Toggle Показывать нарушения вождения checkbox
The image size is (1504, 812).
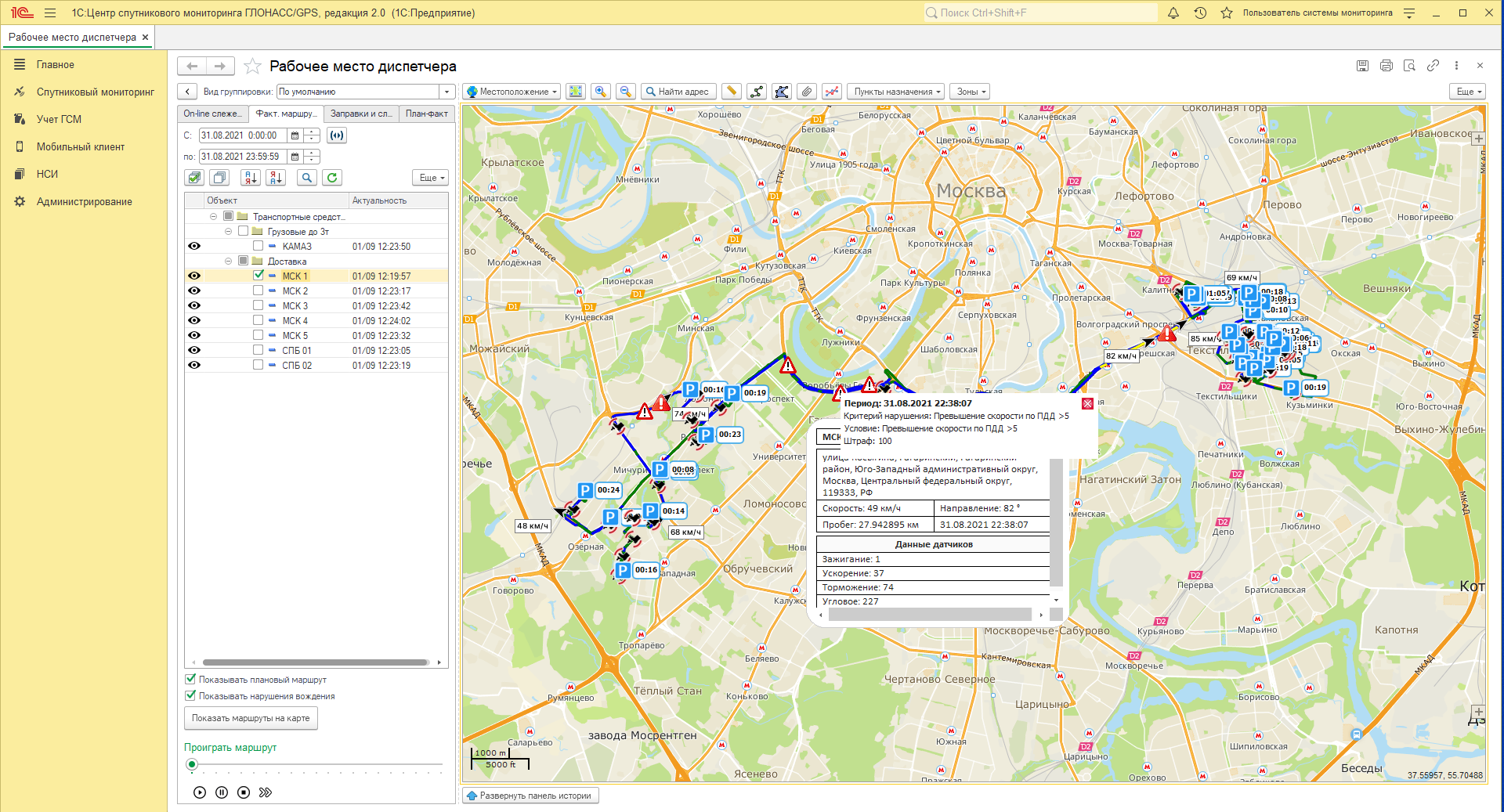[x=190, y=696]
